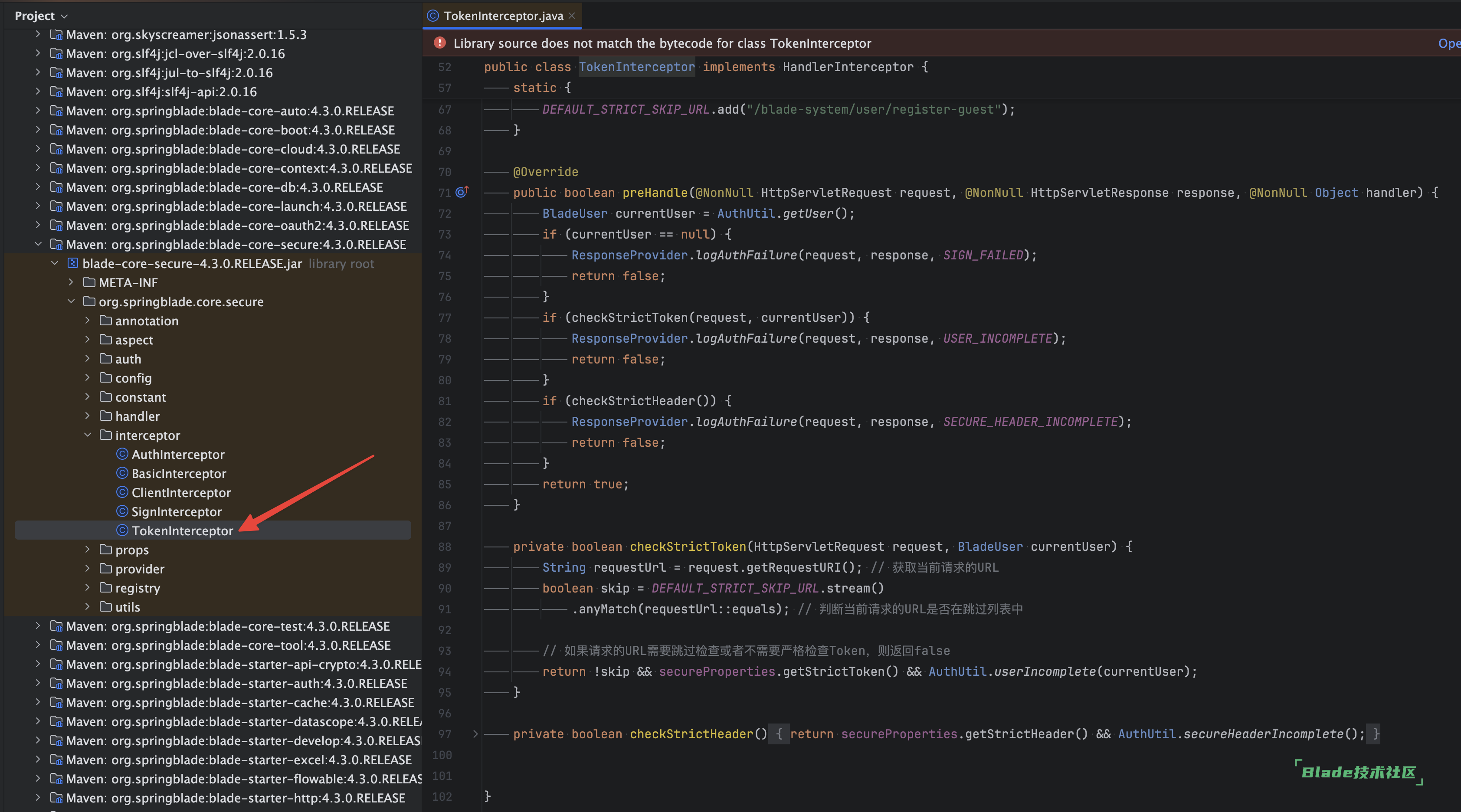The width and height of the screenshot is (1461, 812).
Task: Select the TokenInterceptor.java editor tab
Action: tap(502, 16)
